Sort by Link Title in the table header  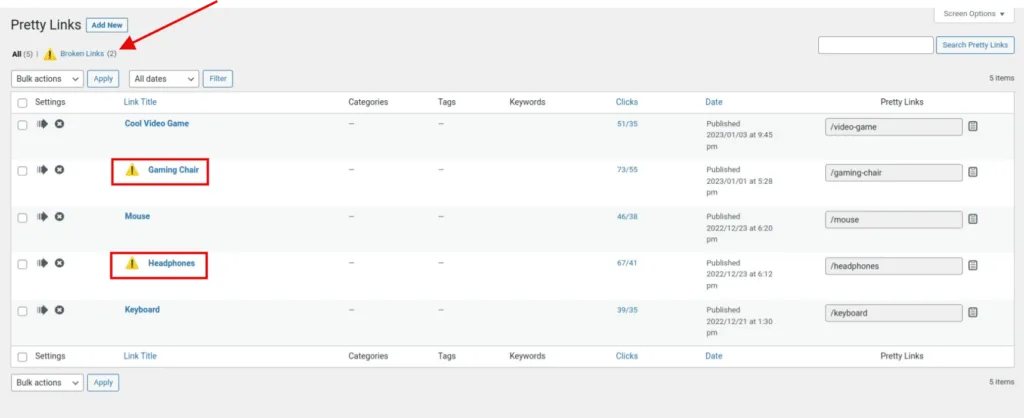pos(140,102)
